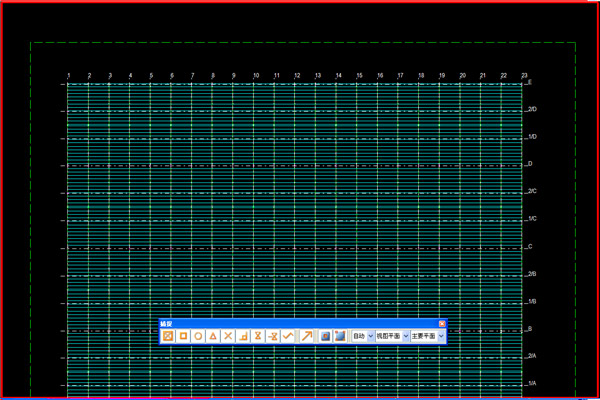The width and height of the screenshot is (600, 400).
Task: Select the circle center snap icon
Action: tap(199, 336)
